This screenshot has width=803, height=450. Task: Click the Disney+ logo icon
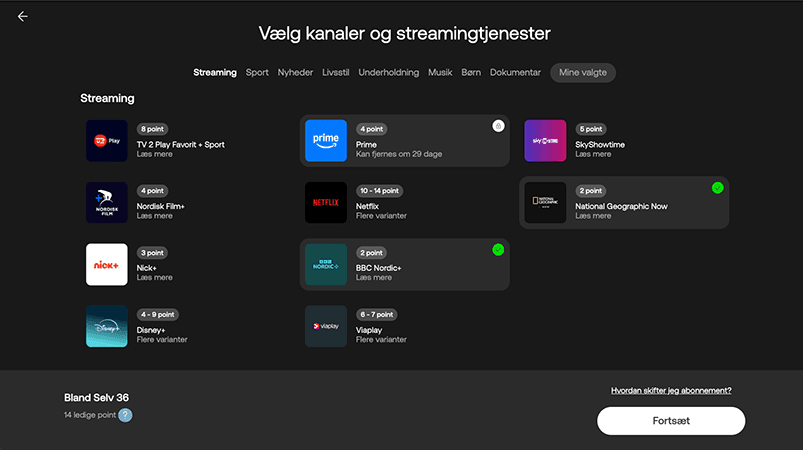point(107,326)
